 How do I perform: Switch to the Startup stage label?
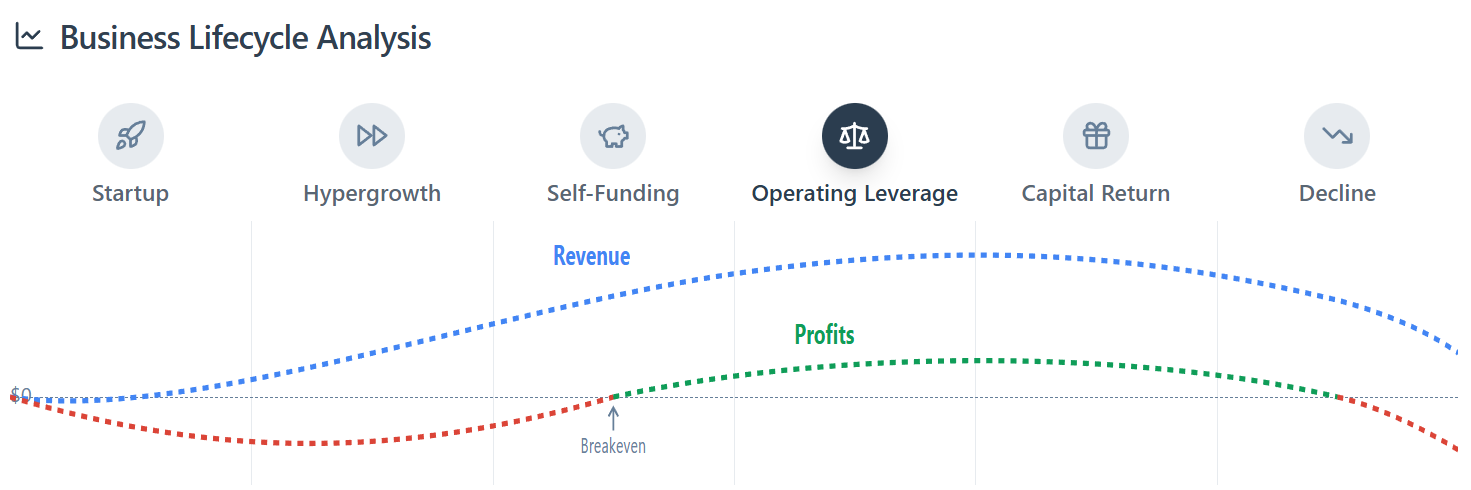point(130,193)
